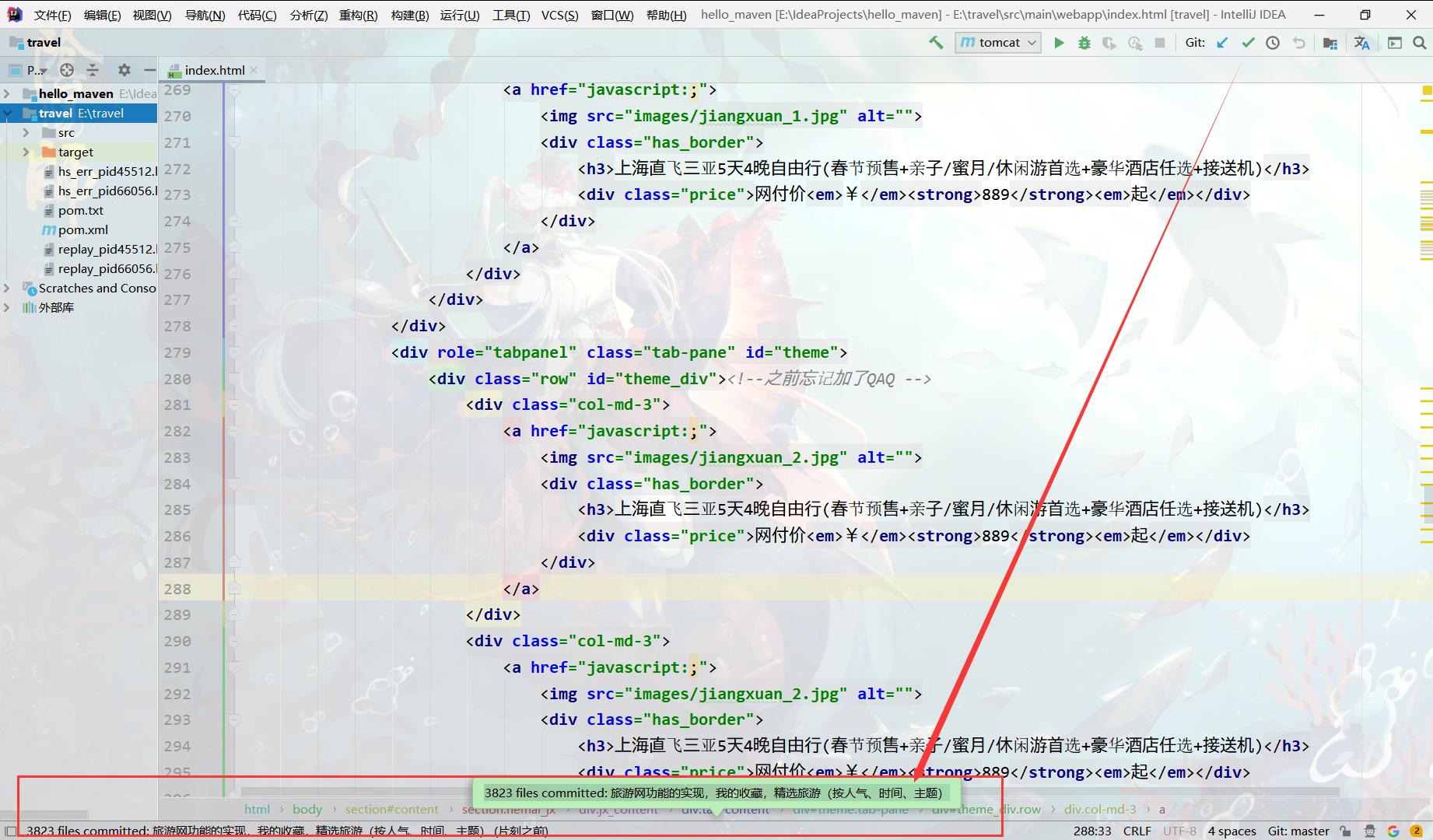1433x840 pixels.
Task: Expand Scratches and Consoles node
Action: (x=7, y=288)
